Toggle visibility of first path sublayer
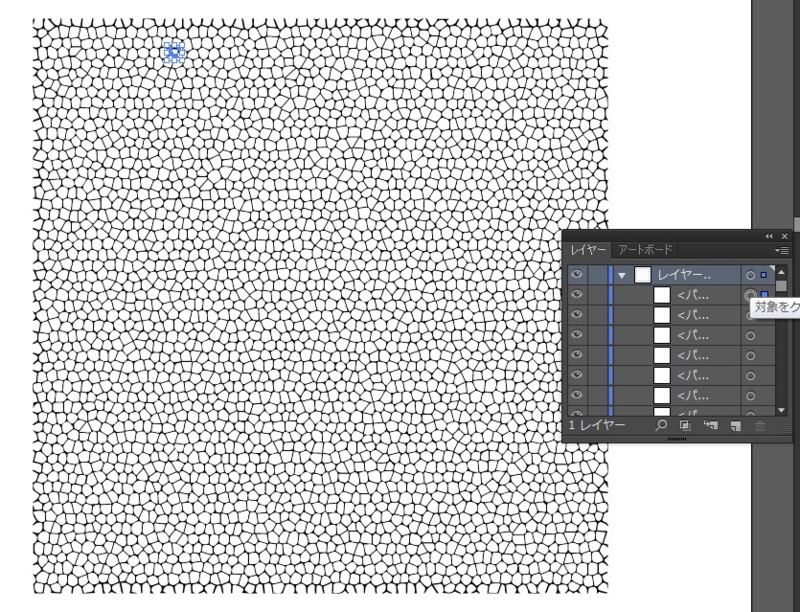 577,294
